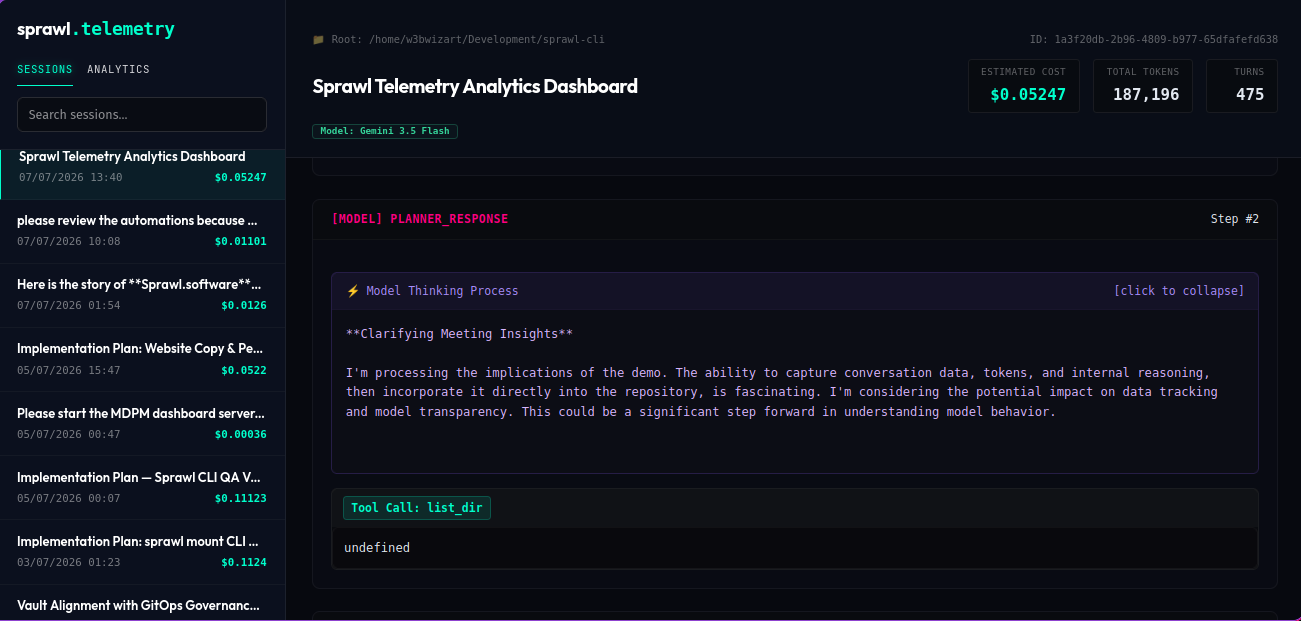
Task: Click the $0.01101 cost in session list
Action: pos(241,242)
